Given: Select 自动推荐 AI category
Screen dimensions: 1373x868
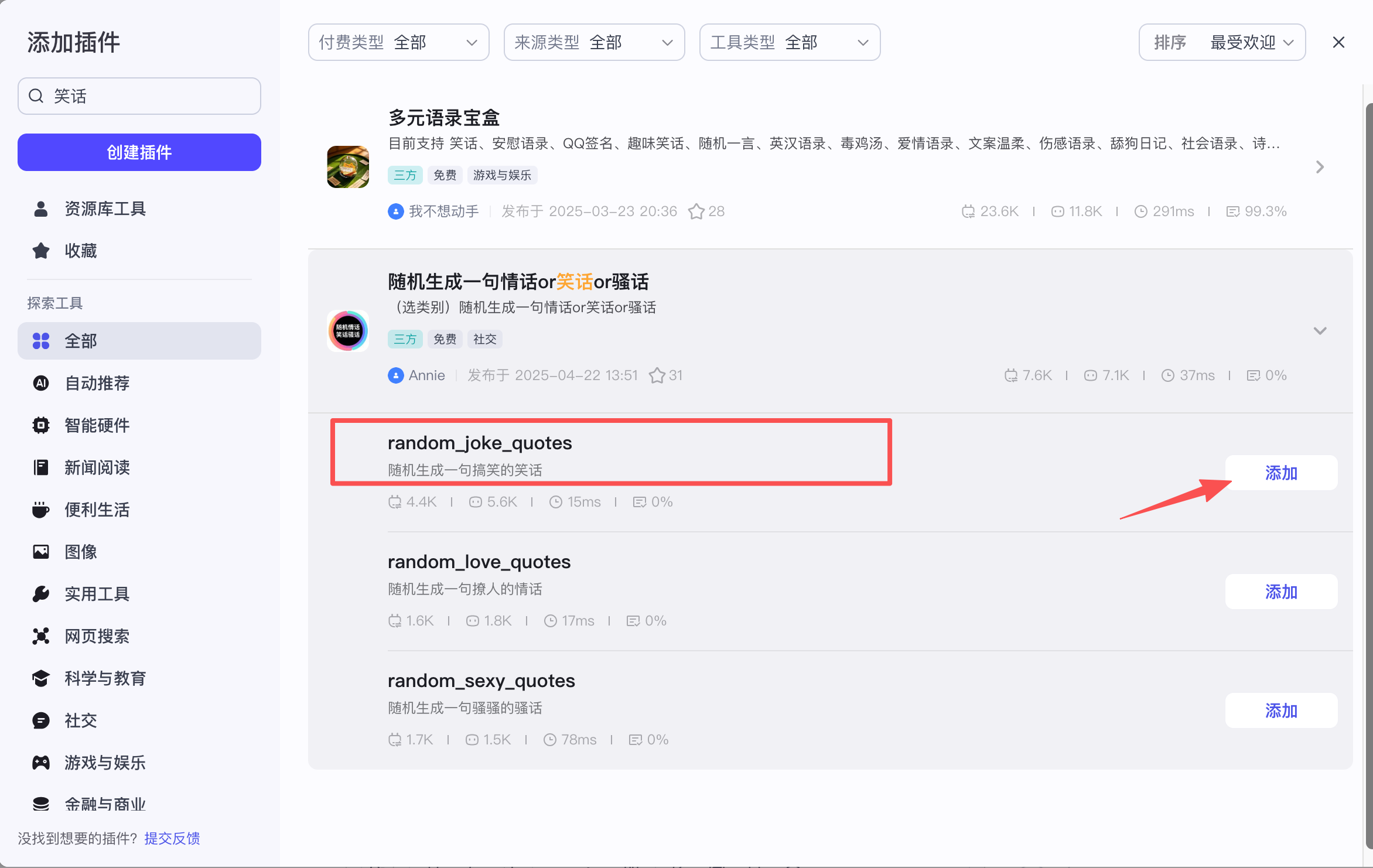Looking at the screenshot, I should pos(97,383).
